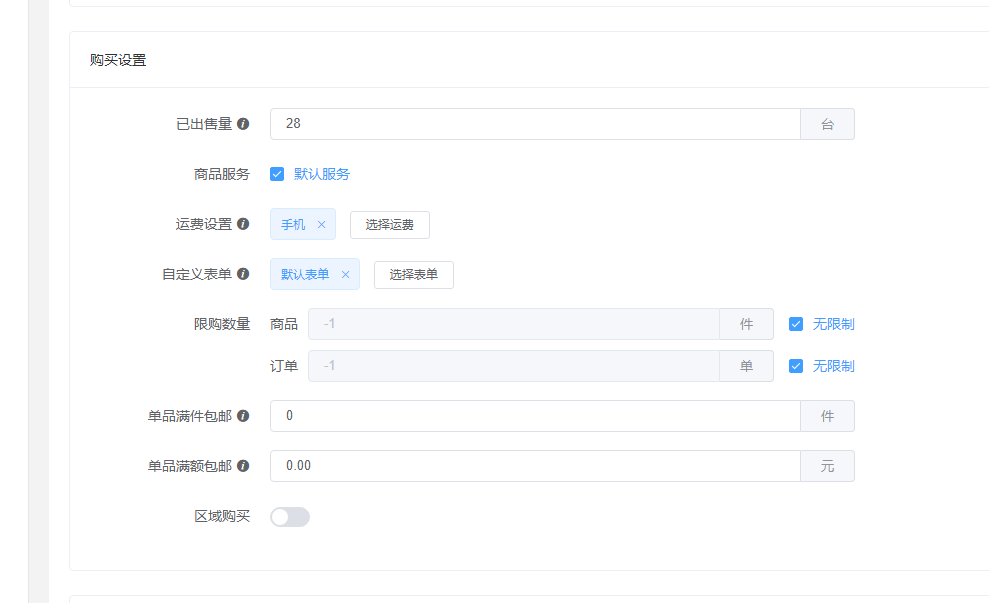Focus the 单品满额包邮 input showing 0.00

point(535,465)
